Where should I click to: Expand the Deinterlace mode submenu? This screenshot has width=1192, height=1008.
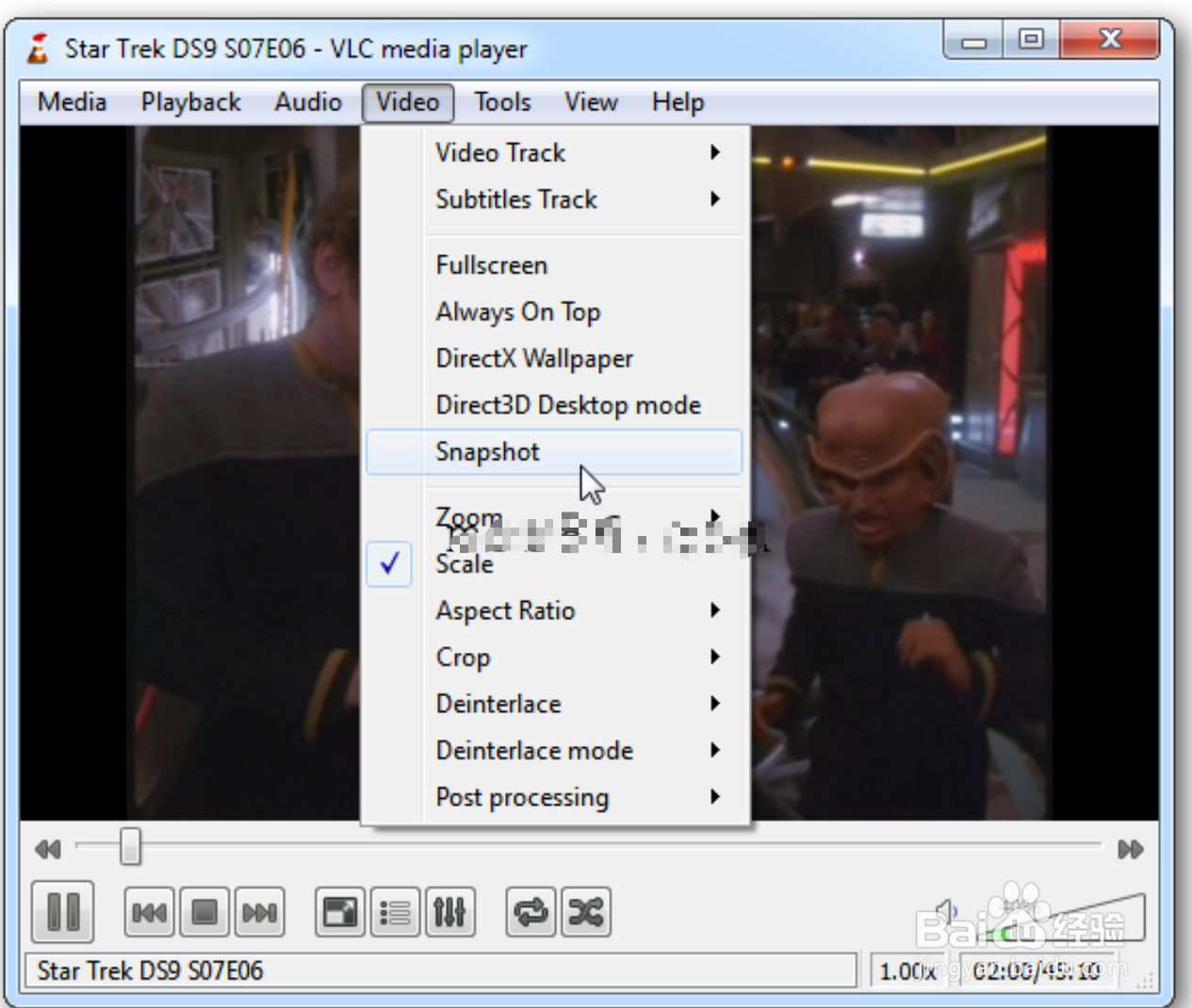[x=554, y=750]
